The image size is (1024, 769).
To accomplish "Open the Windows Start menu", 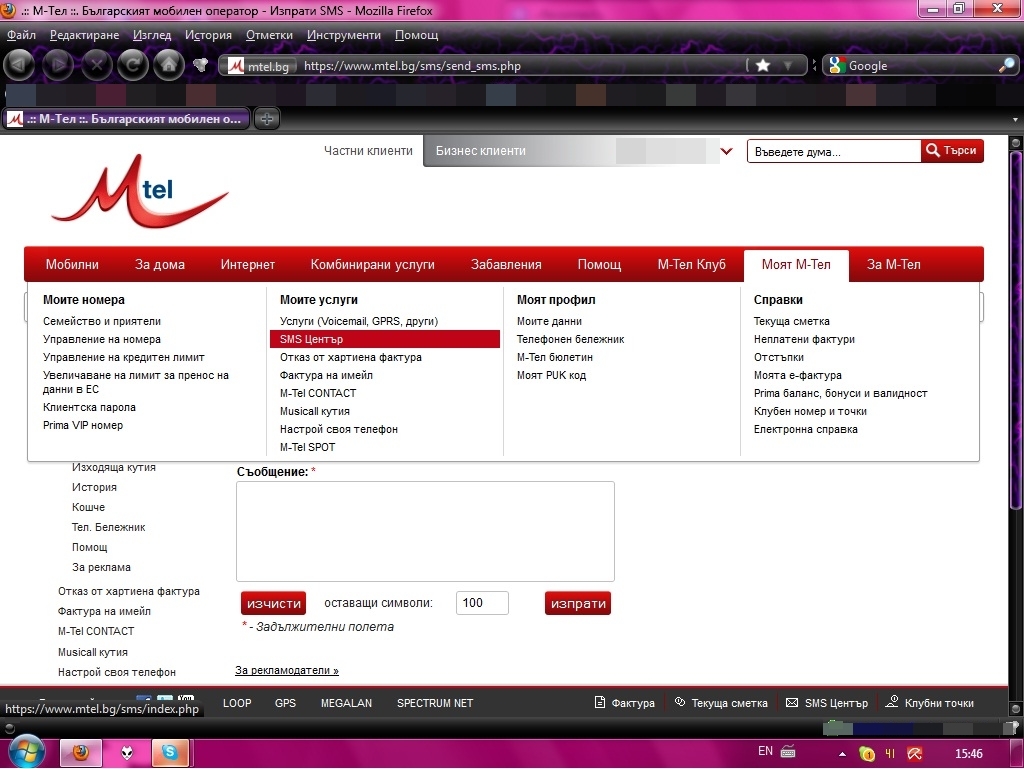I will coord(25,753).
